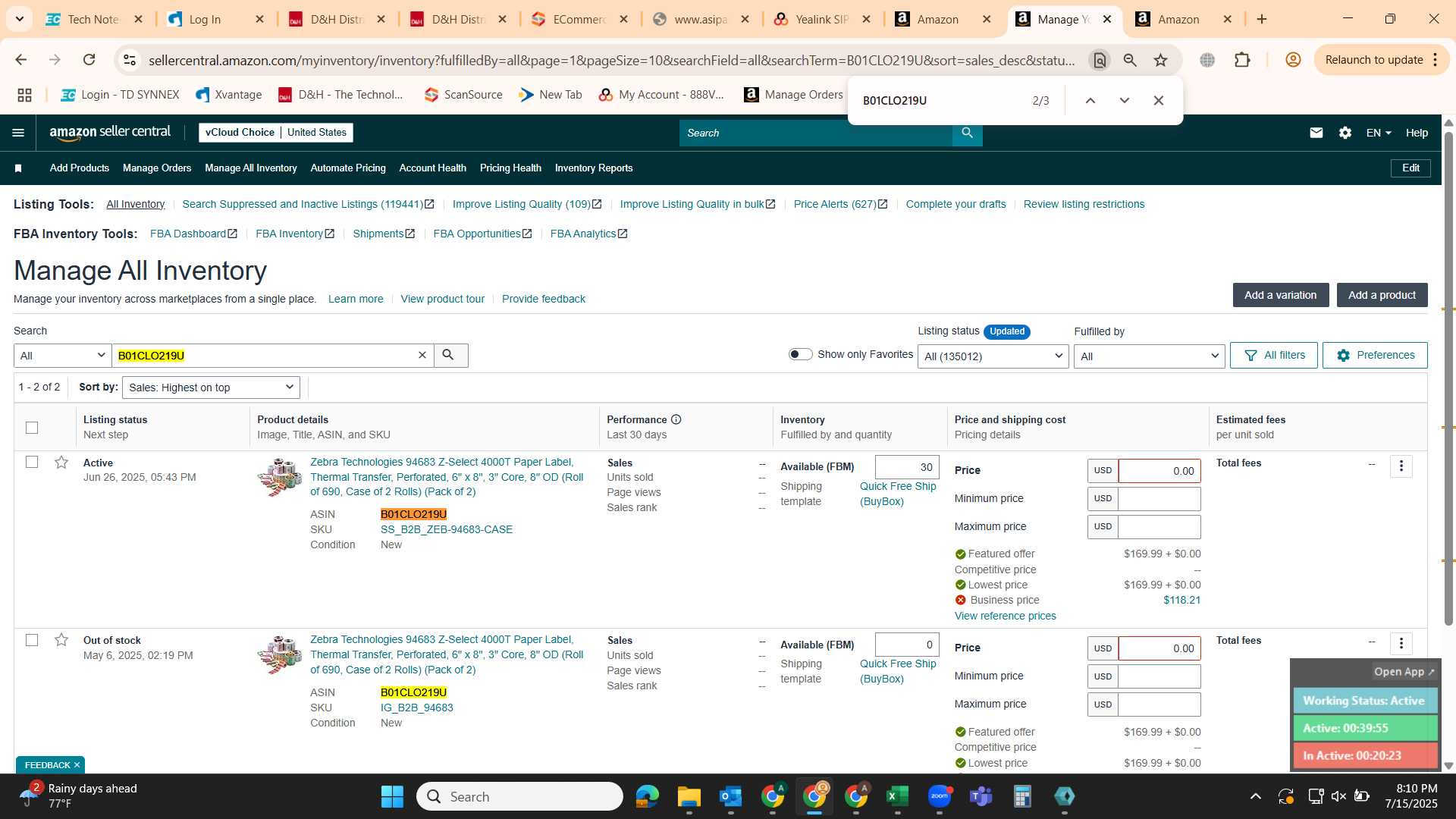This screenshot has height=819, width=1456.
Task: Expand the Chrome tab search chevron
Action: pyautogui.click(x=19, y=19)
